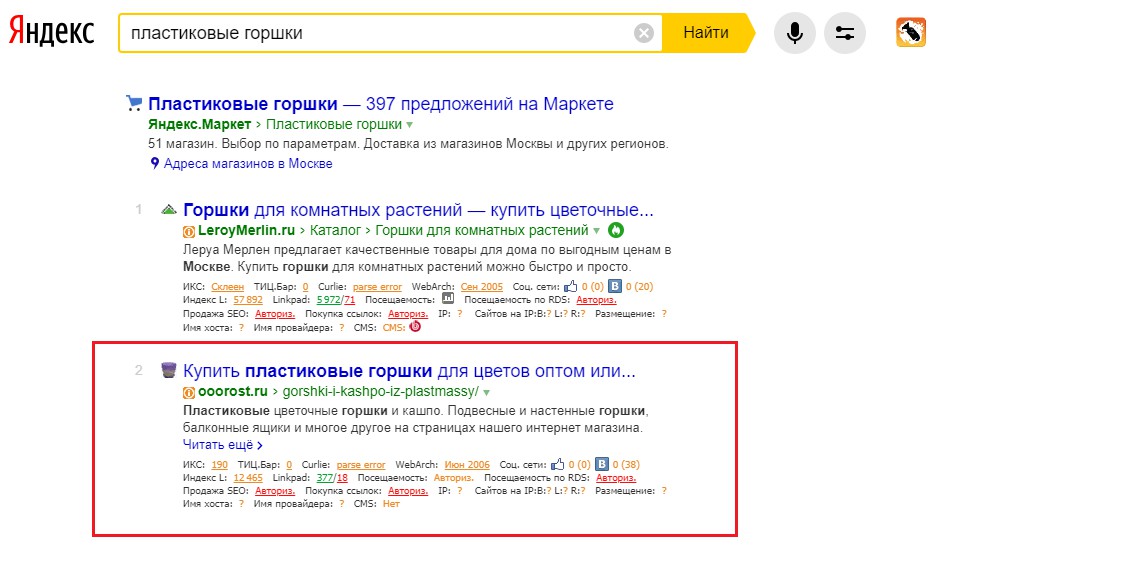The image size is (1131, 584).
Task: Open the Каталог breadcrumb of LeroyMerlin
Action: click(x=335, y=231)
